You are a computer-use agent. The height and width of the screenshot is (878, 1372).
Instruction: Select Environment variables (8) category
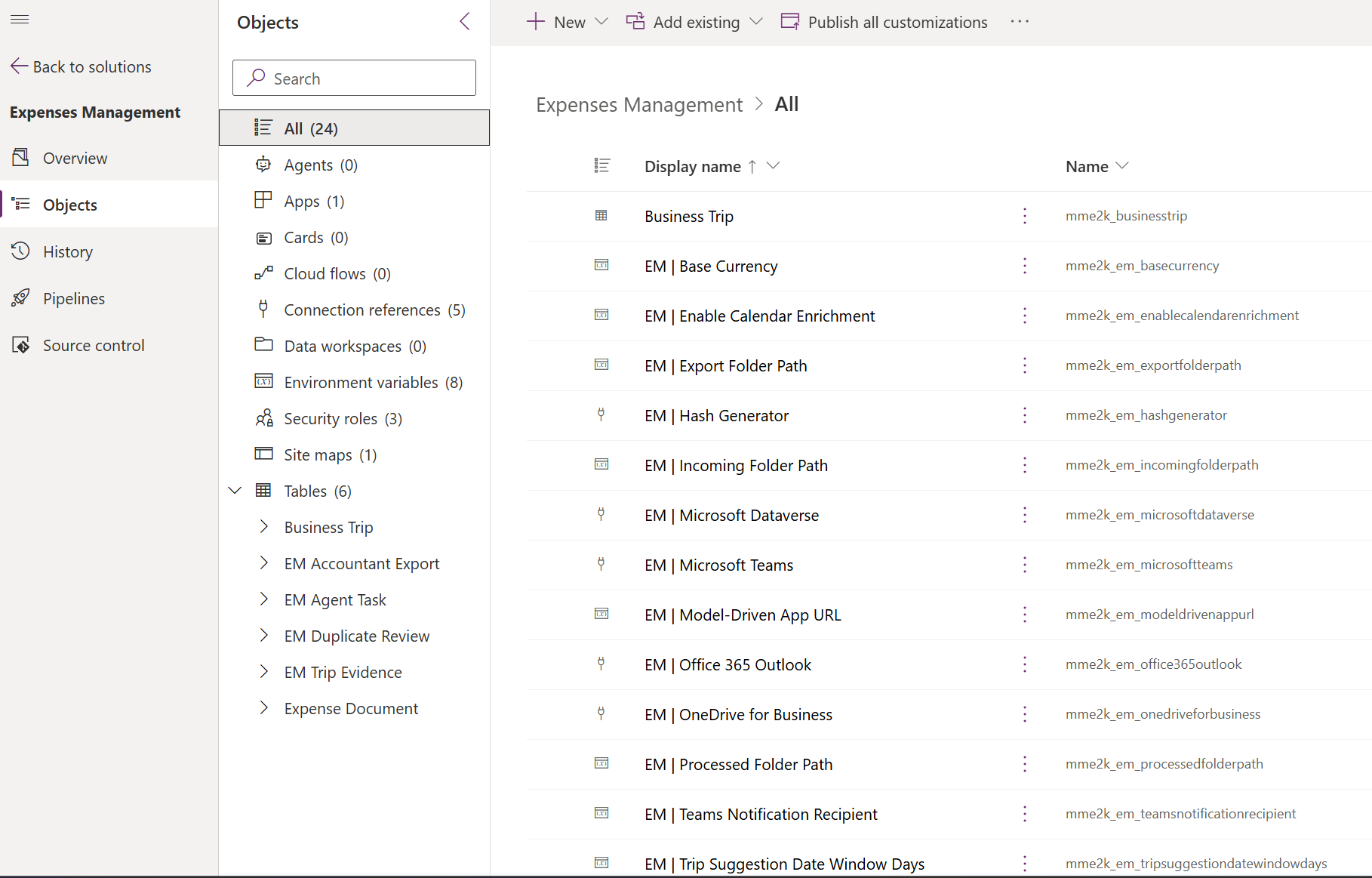tap(354, 382)
